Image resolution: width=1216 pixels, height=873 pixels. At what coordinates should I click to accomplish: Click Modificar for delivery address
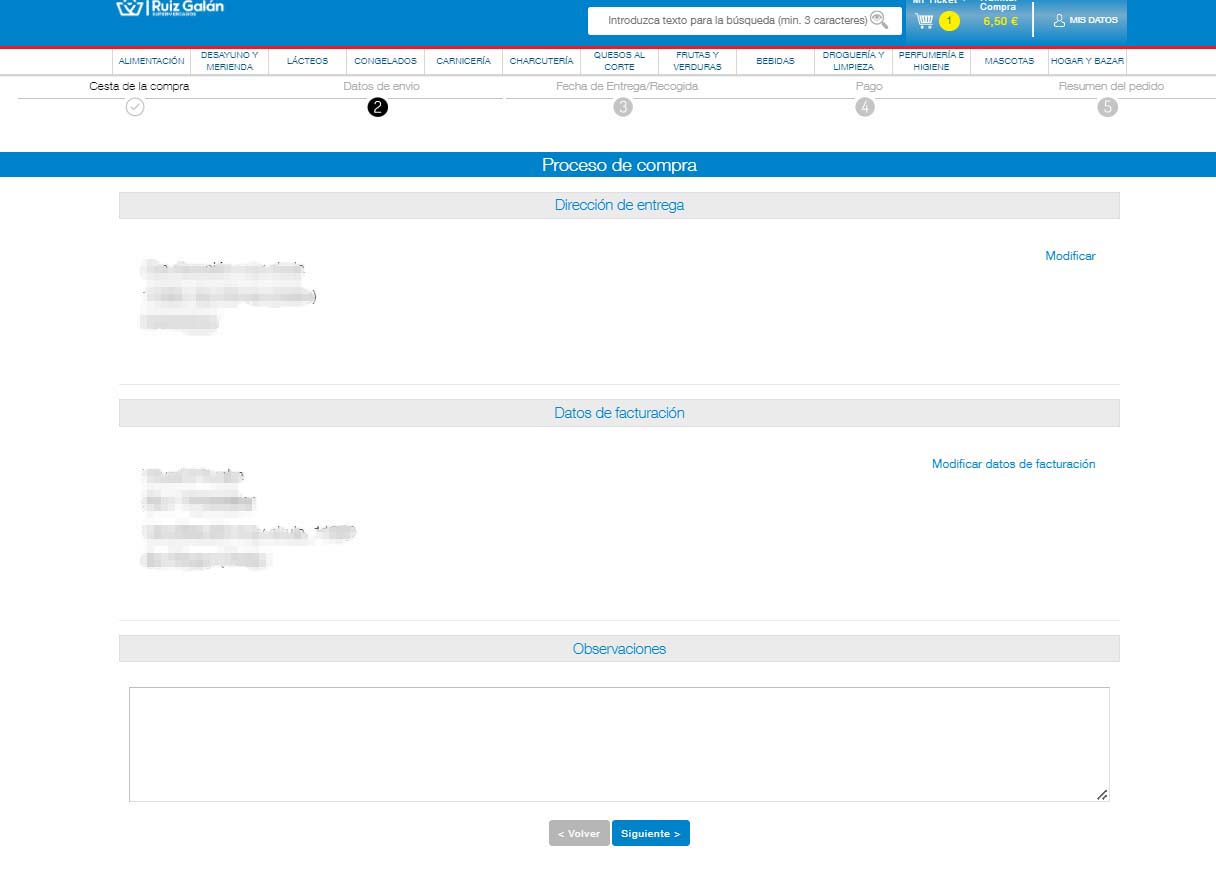[x=1070, y=256]
